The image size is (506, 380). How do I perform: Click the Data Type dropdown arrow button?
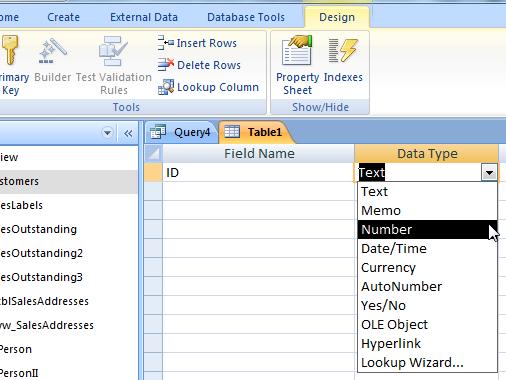click(489, 173)
